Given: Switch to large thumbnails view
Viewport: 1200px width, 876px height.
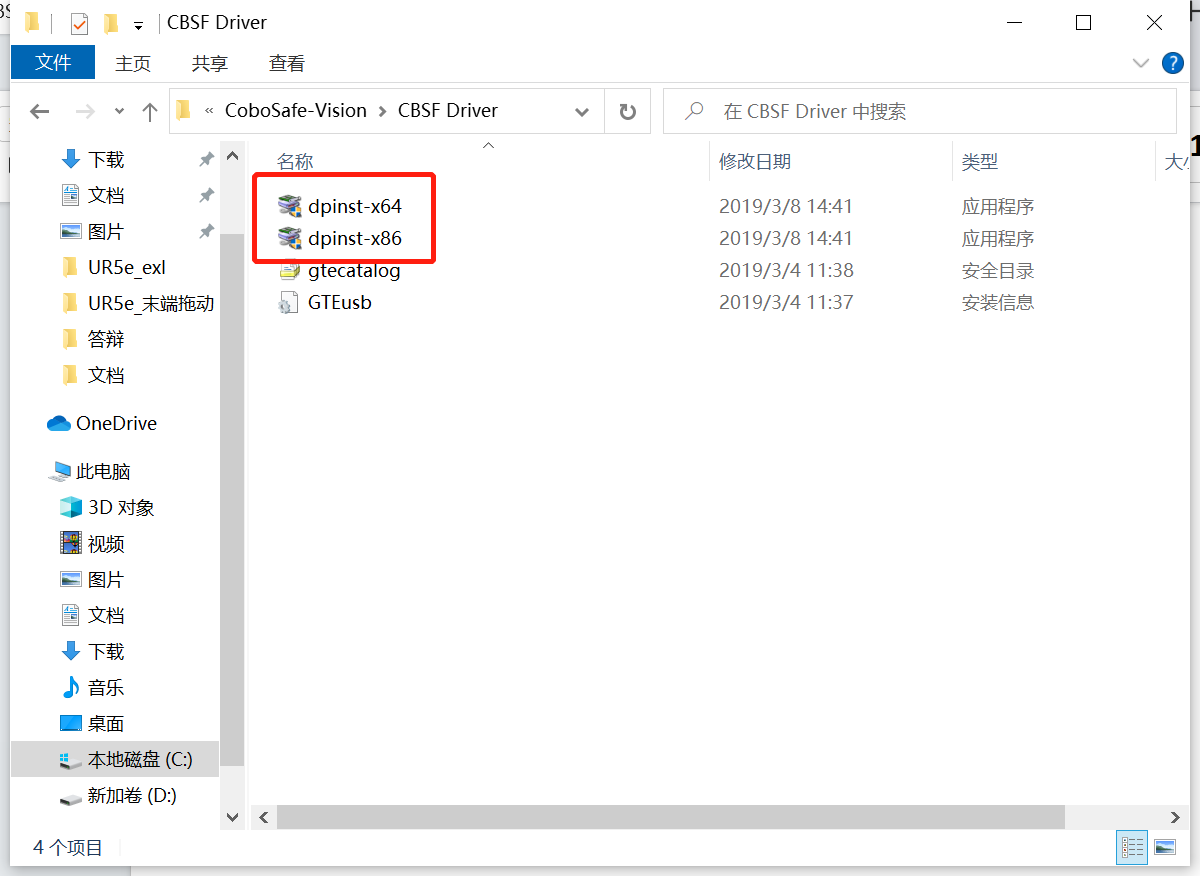Looking at the screenshot, I should [1165, 847].
